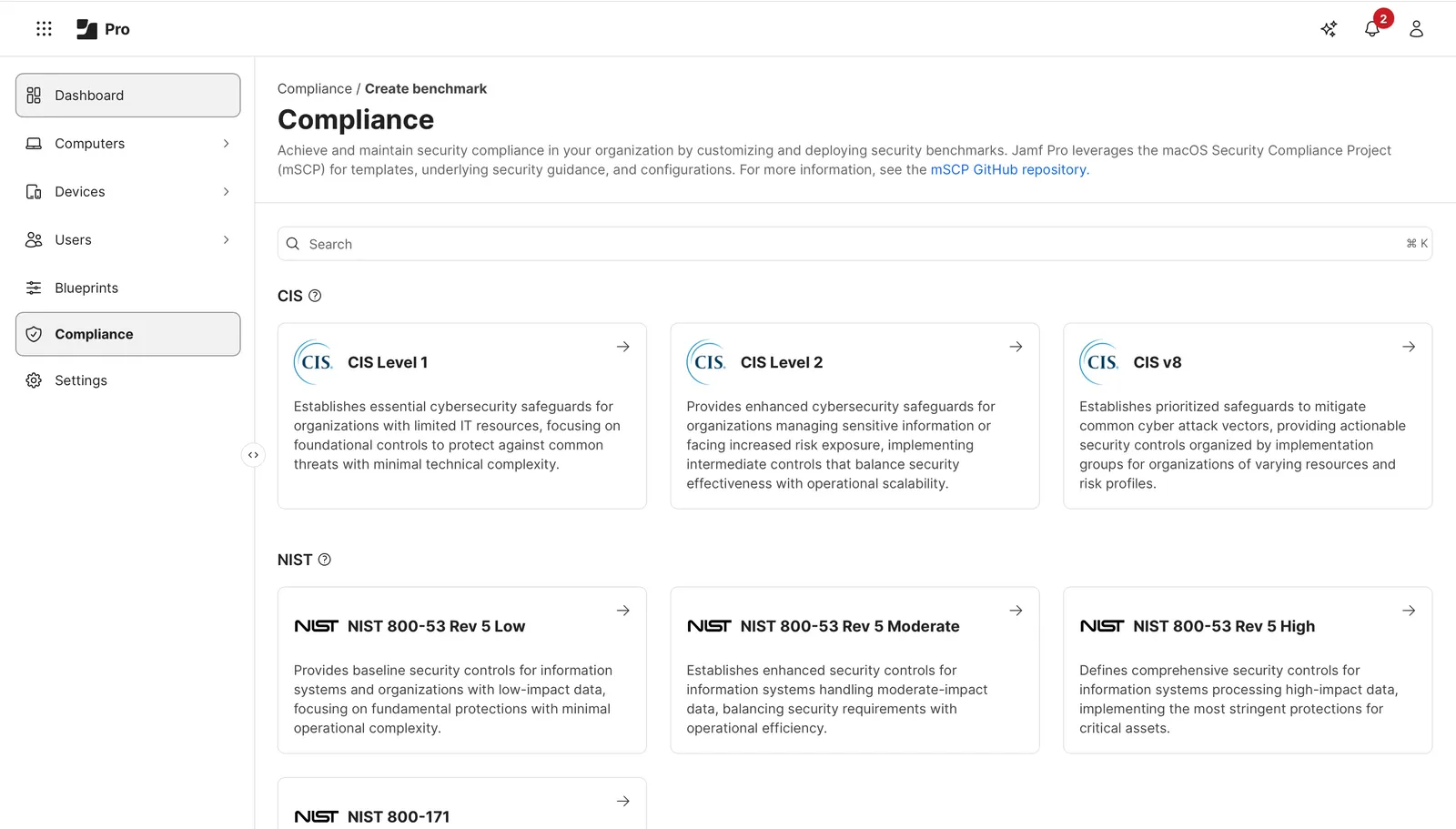Open the Blueprints section in the sidebar
Image resolution: width=1456 pixels, height=829 pixels.
tap(86, 288)
